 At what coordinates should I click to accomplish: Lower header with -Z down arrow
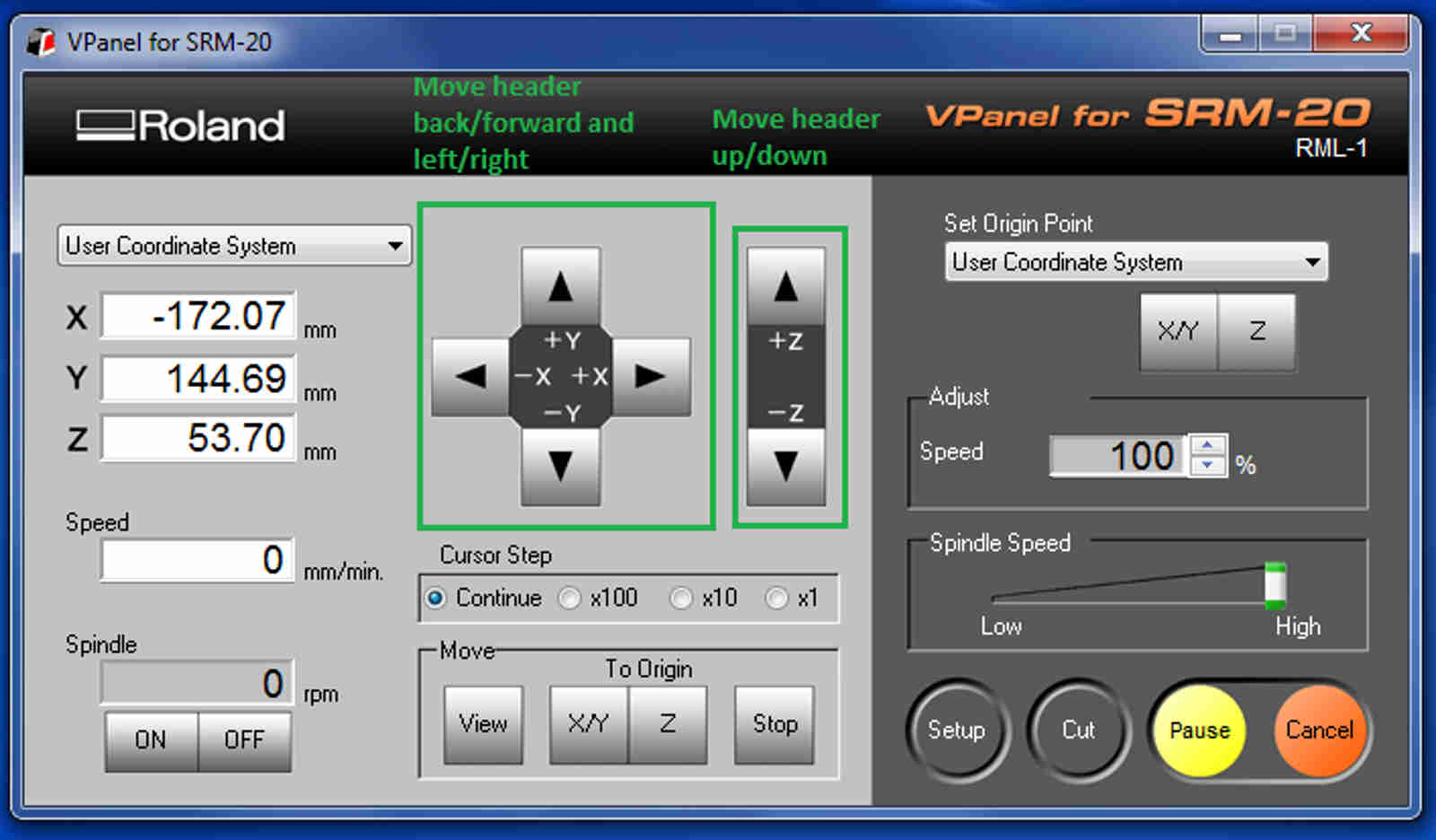tap(786, 467)
